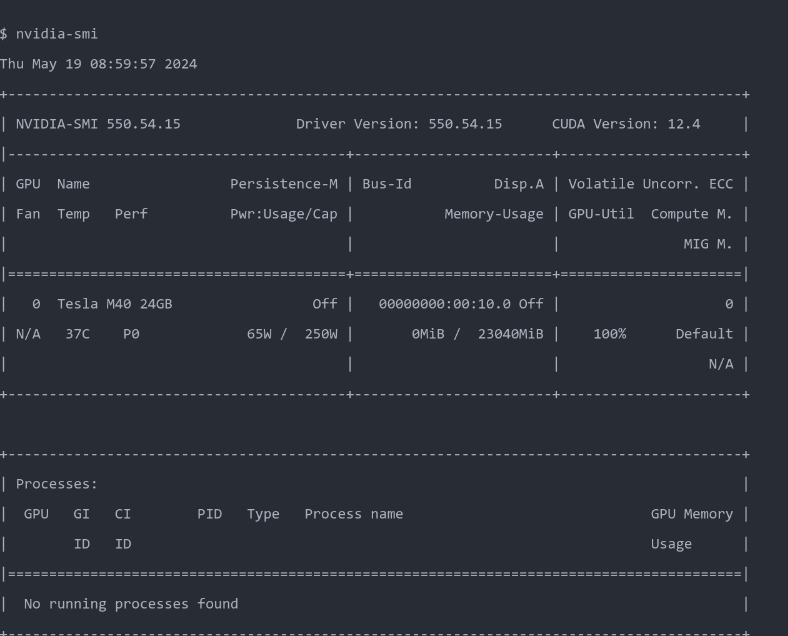Select the P0 performance state
The height and width of the screenshot is (636, 788).
pos(131,334)
